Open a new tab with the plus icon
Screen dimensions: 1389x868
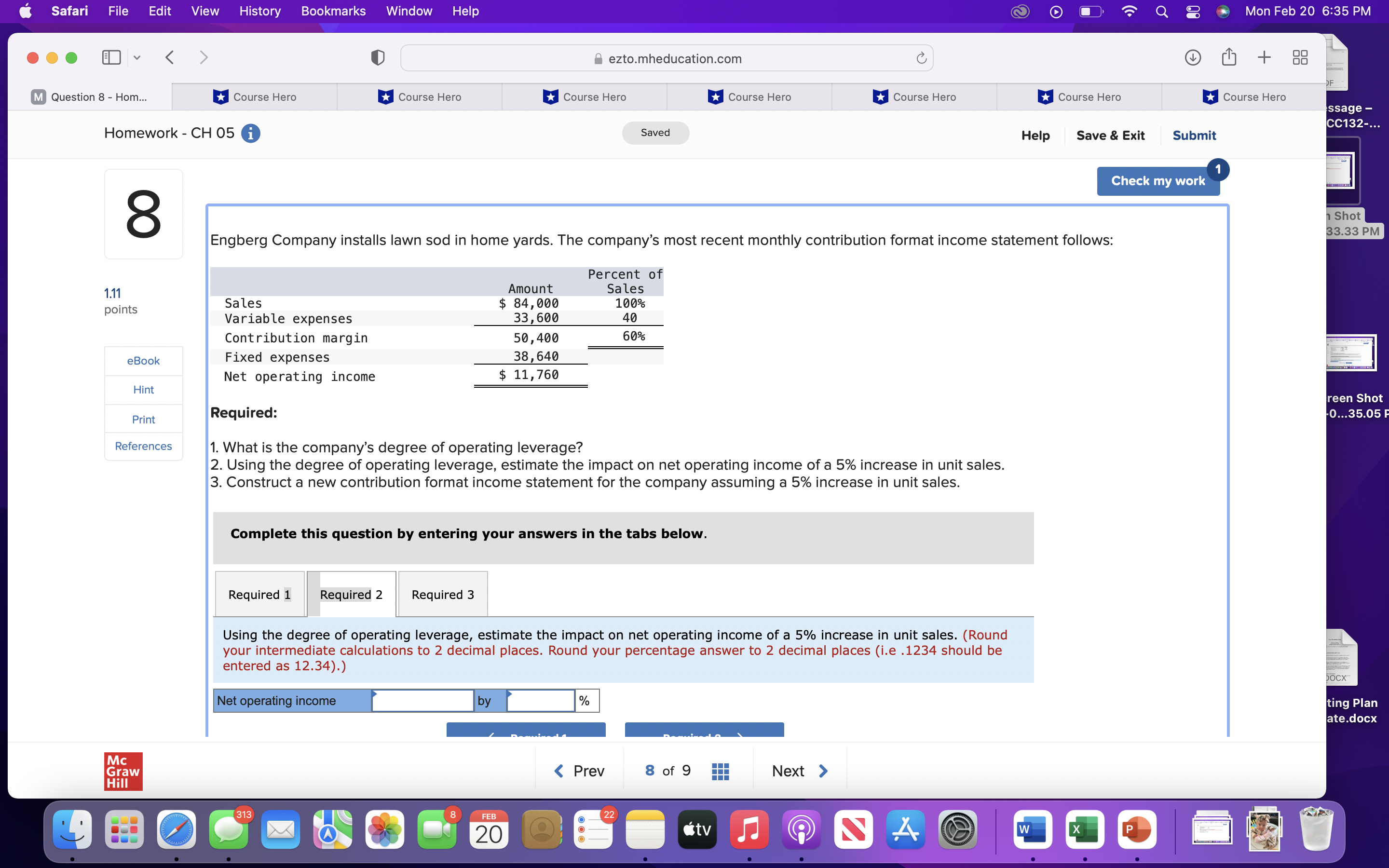[x=1264, y=57]
